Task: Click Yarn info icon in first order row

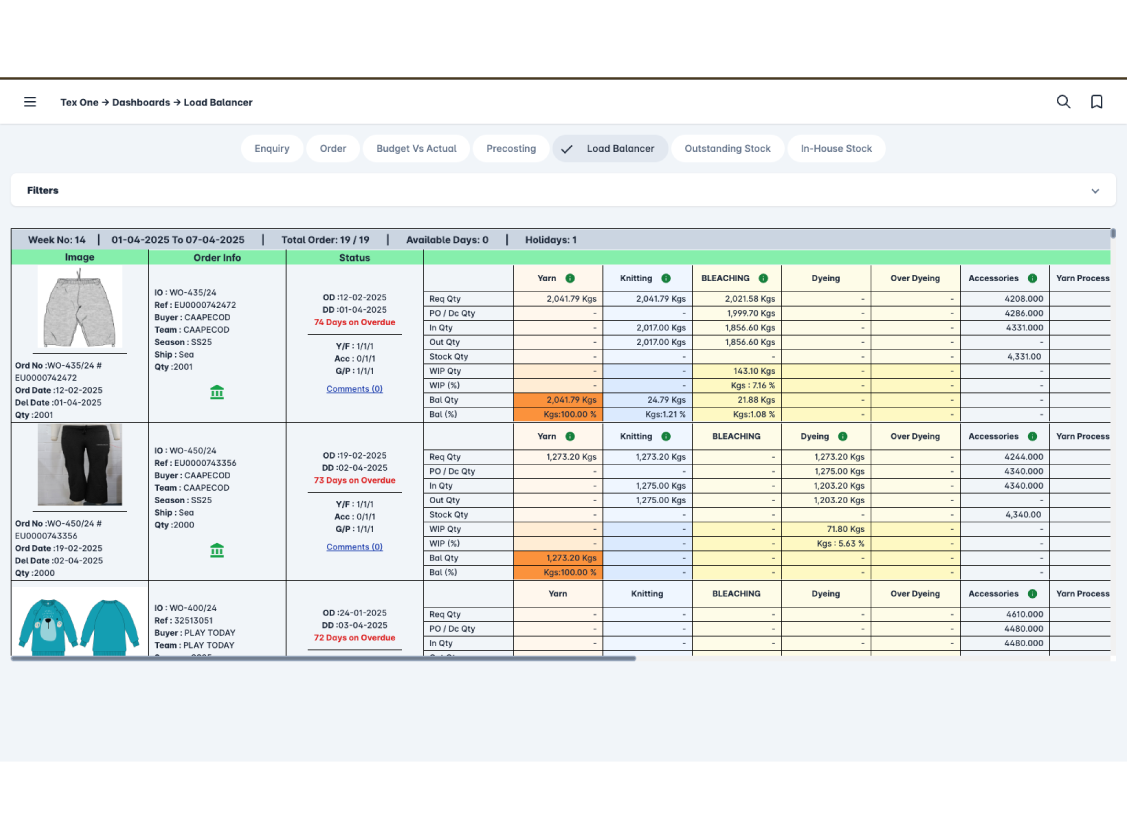Action: point(570,279)
